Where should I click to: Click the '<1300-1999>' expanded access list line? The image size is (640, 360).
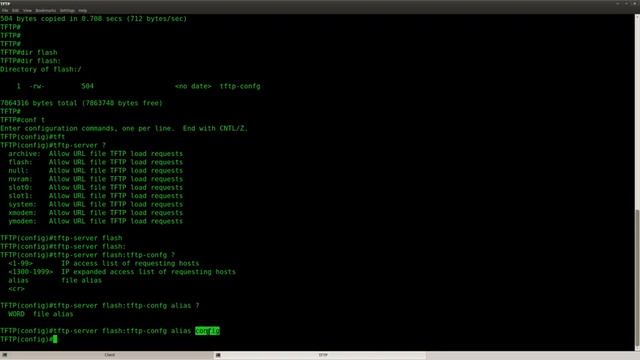tap(122, 272)
